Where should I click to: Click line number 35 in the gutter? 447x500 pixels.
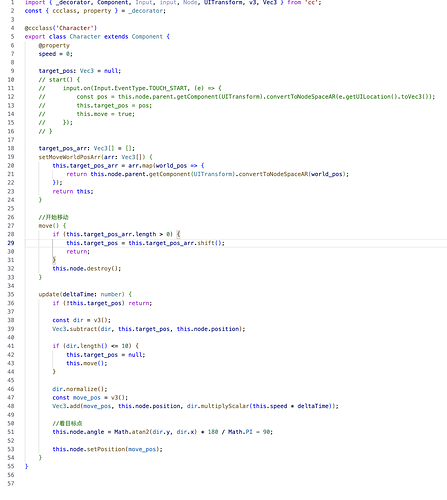pyautogui.click(x=11, y=294)
